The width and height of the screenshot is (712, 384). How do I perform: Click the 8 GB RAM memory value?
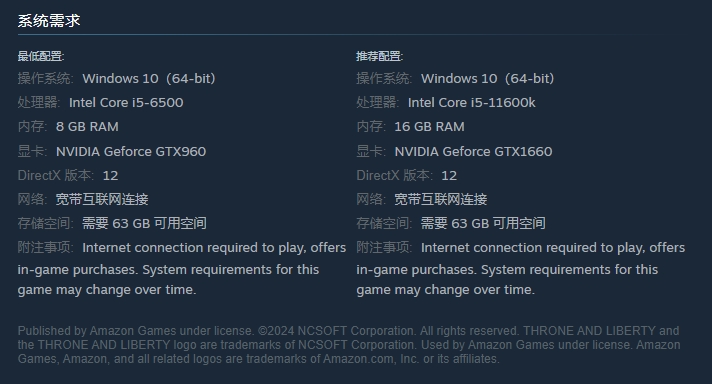[87, 127]
